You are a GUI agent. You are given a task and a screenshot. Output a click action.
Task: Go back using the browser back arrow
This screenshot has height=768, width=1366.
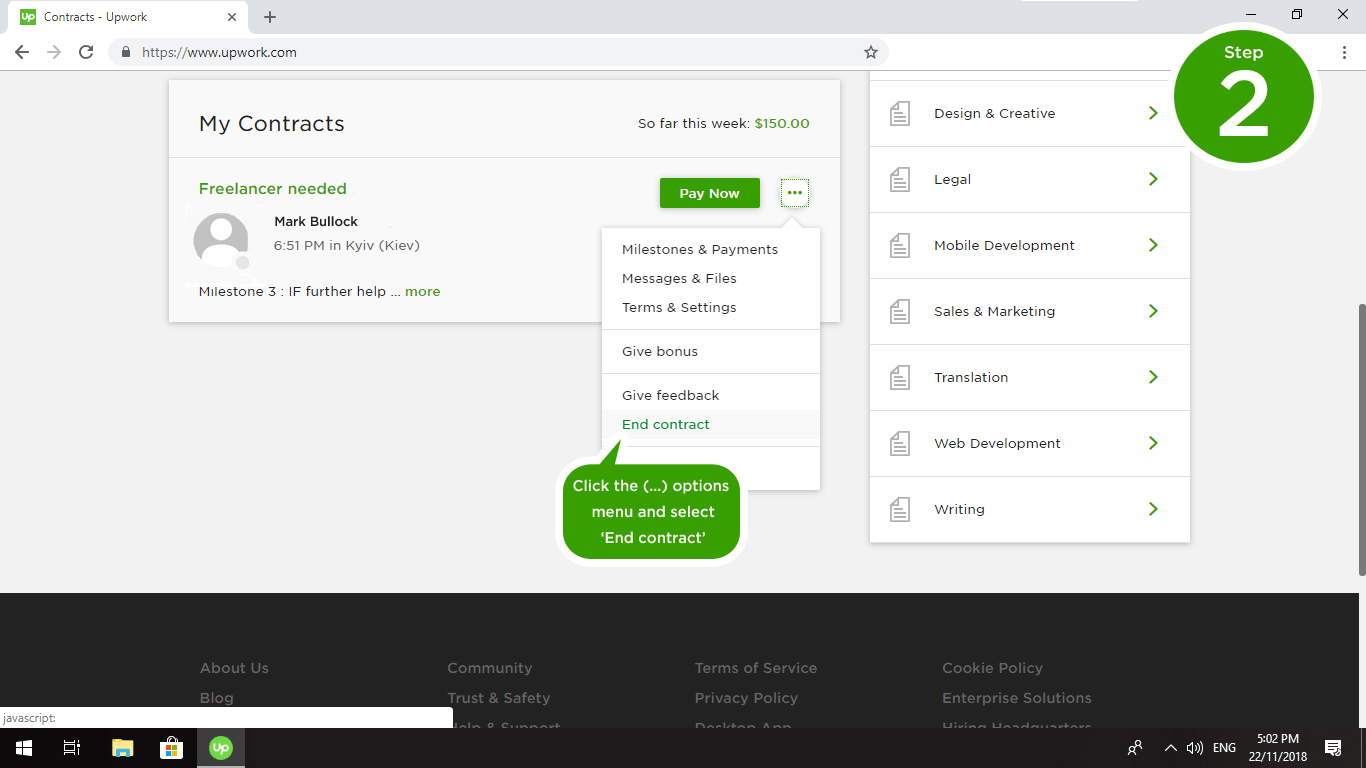22,52
